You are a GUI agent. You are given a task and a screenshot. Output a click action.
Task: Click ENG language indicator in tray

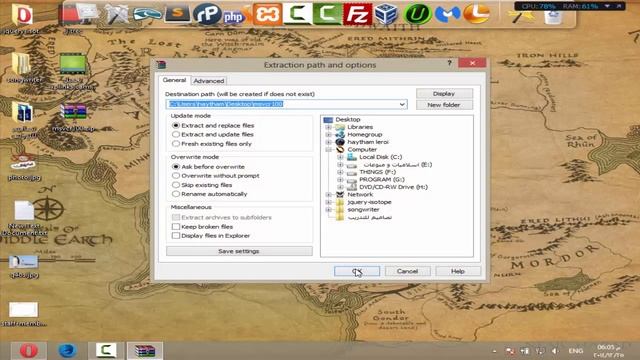point(576,351)
